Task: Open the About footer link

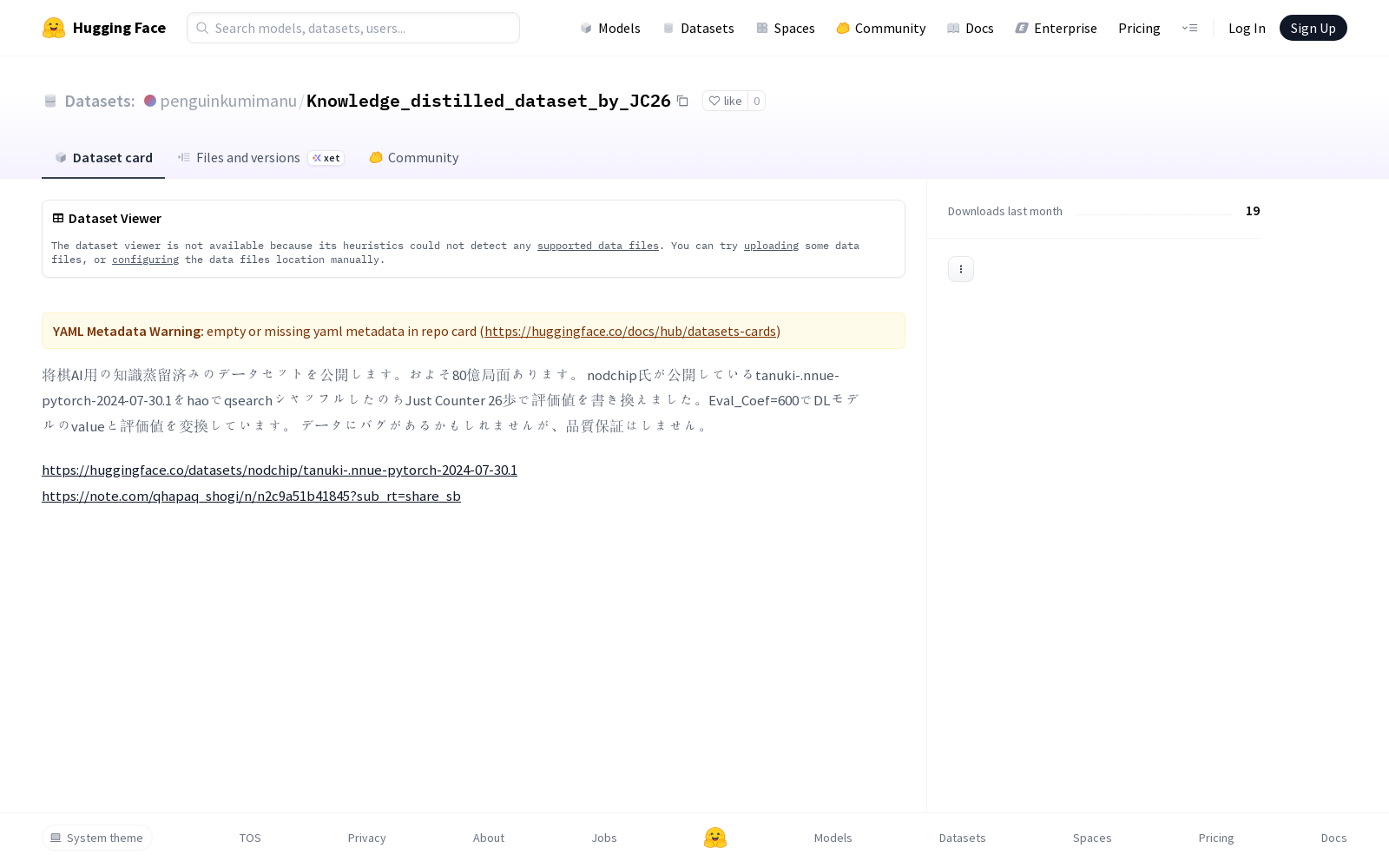Action: tap(489, 838)
